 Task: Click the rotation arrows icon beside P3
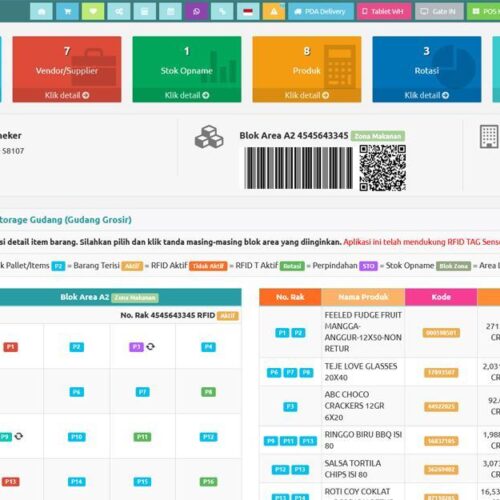click(x=151, y=347)
